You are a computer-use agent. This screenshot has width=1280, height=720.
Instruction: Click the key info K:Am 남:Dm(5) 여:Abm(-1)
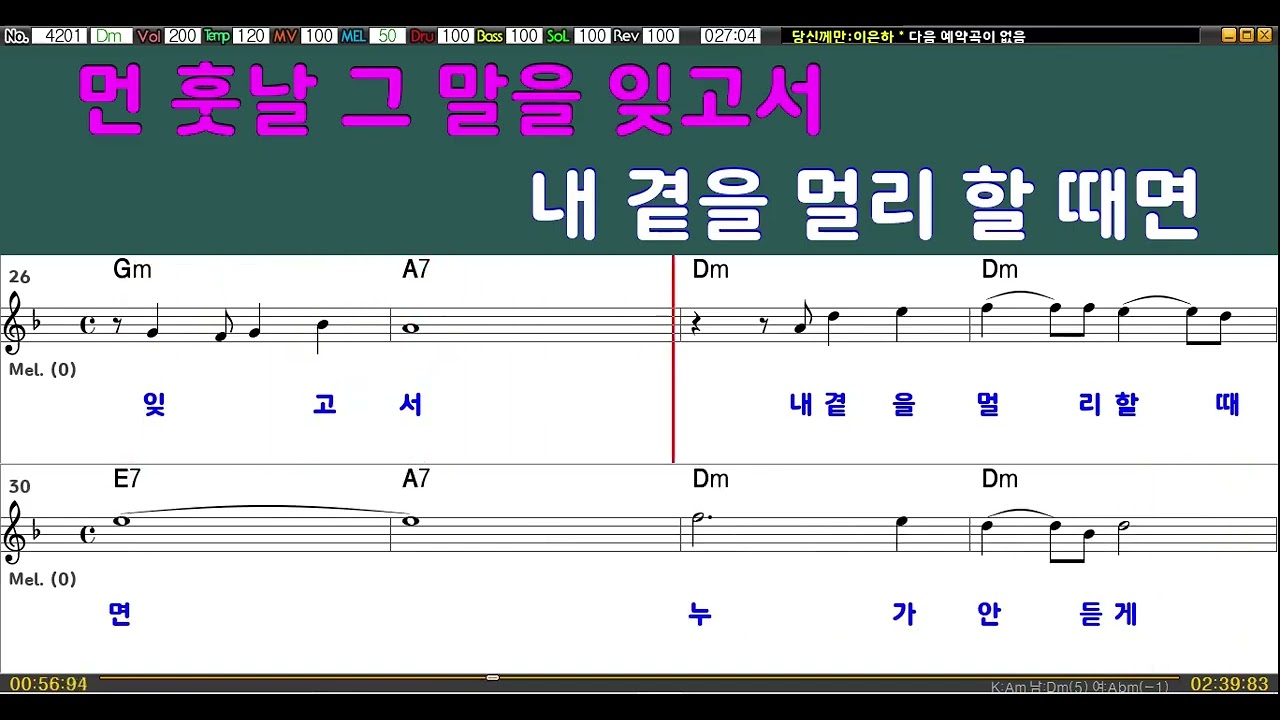pyautogui.click(x=1080, y=687)
